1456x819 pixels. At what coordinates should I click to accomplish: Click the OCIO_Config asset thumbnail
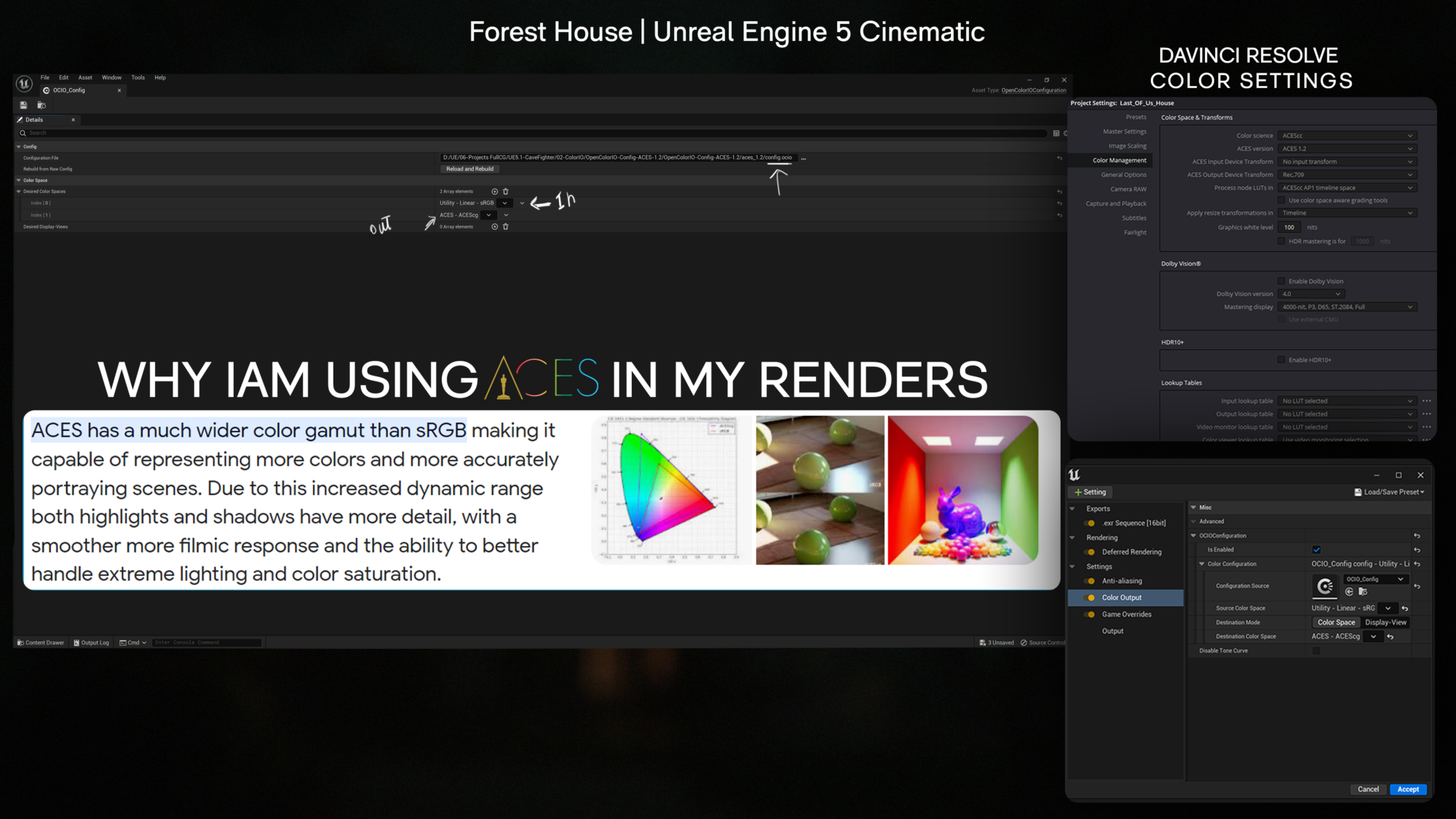click(x=1325, y=585)
